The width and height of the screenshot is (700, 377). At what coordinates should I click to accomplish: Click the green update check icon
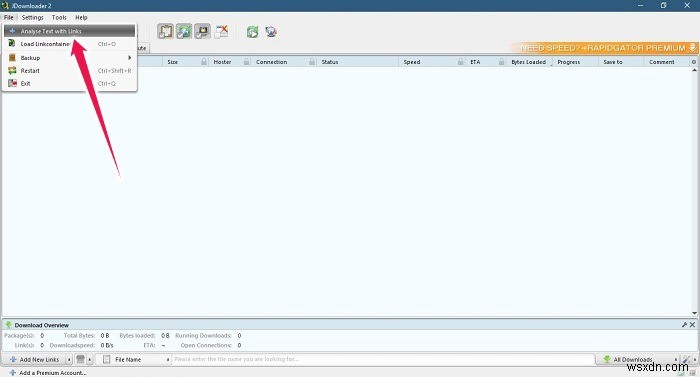(x=253, y=32)
